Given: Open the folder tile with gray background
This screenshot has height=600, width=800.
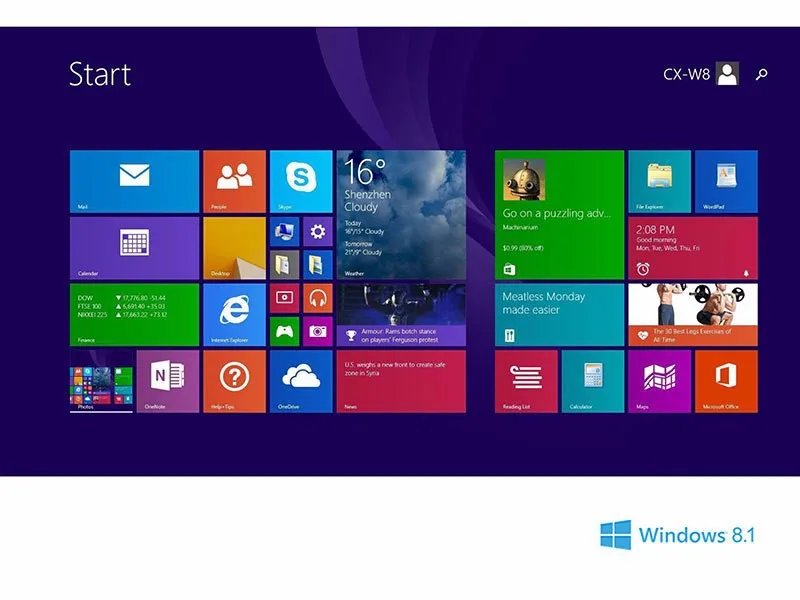Looking at the screenshot, I should tap(284, 265).
